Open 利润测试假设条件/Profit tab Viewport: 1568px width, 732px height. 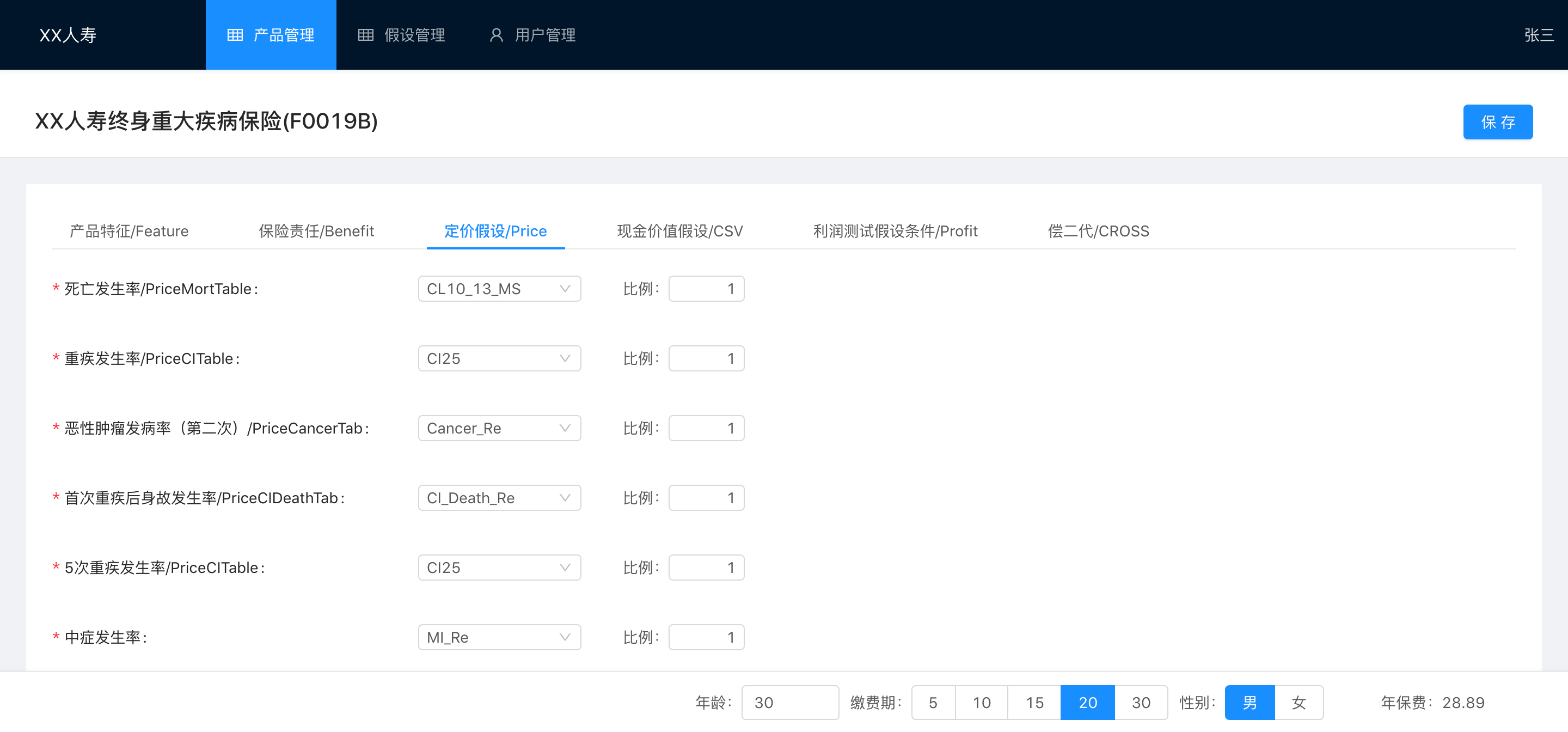(x=896, y=231)
